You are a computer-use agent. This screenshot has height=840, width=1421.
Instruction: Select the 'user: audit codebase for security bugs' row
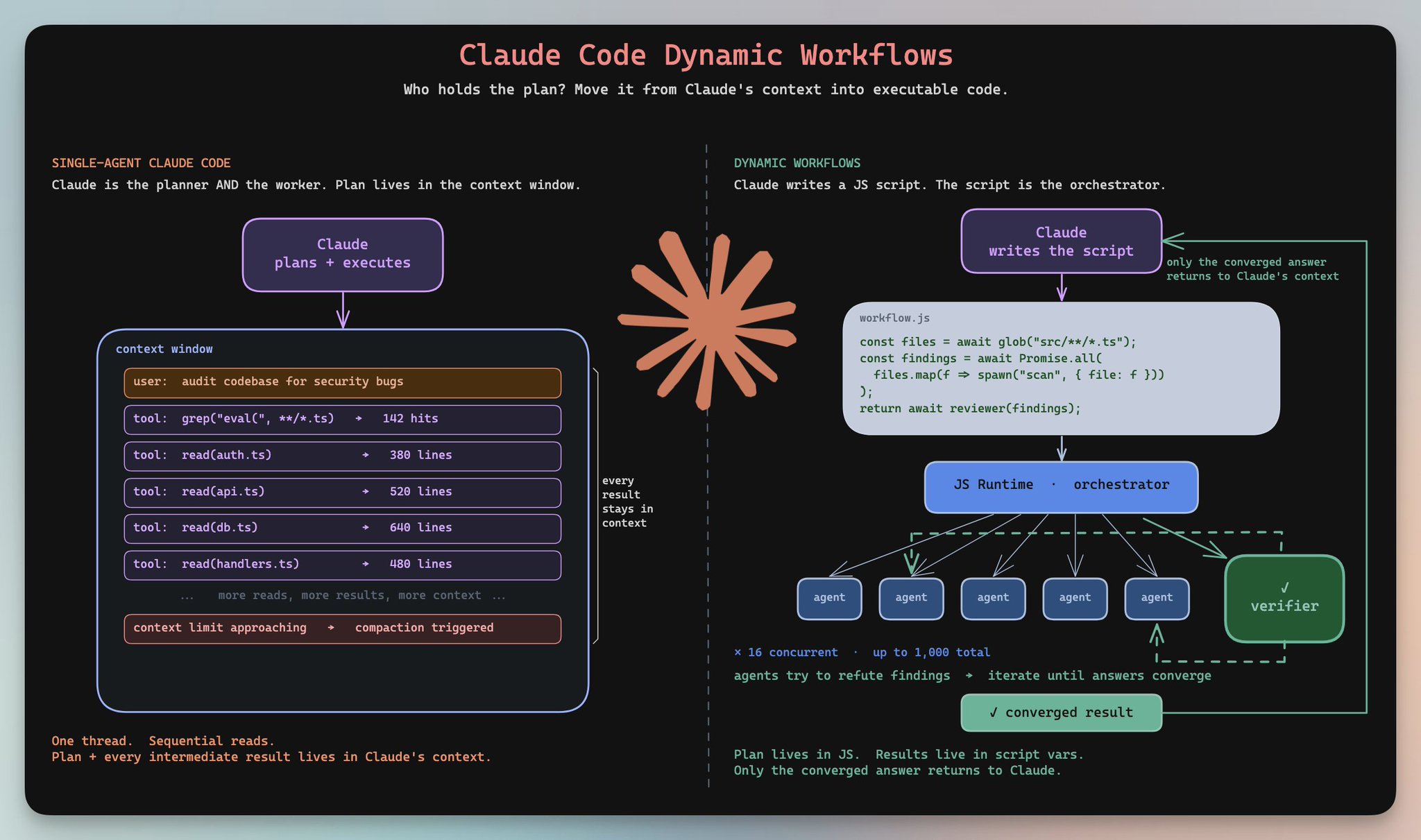[x=343, y=383]
